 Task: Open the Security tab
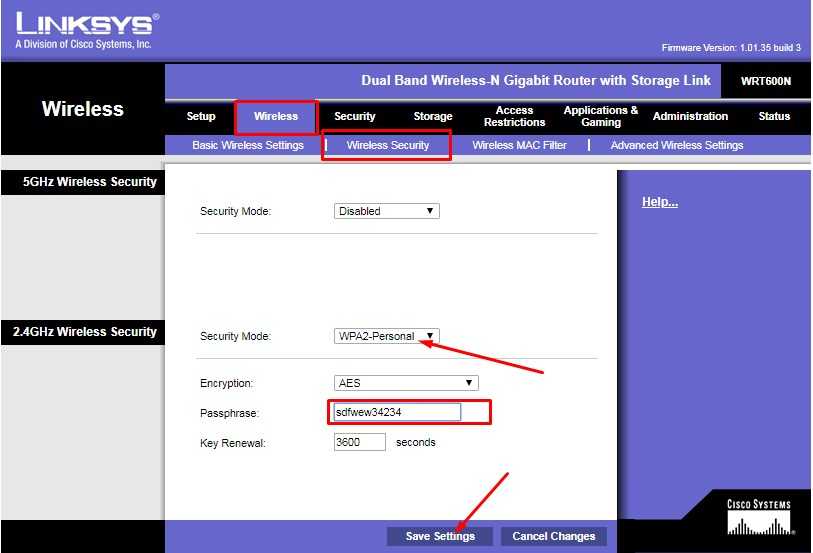tap(354, 116)
